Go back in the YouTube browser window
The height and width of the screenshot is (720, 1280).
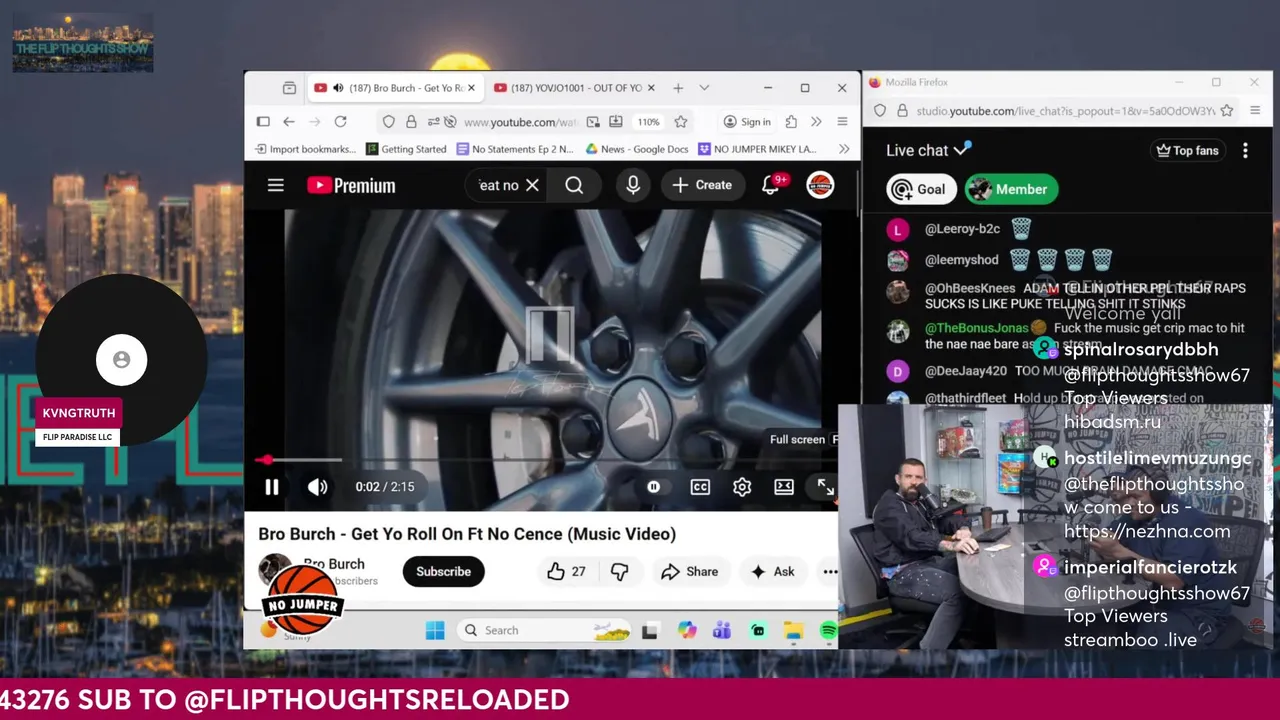(x=289, y=122)
